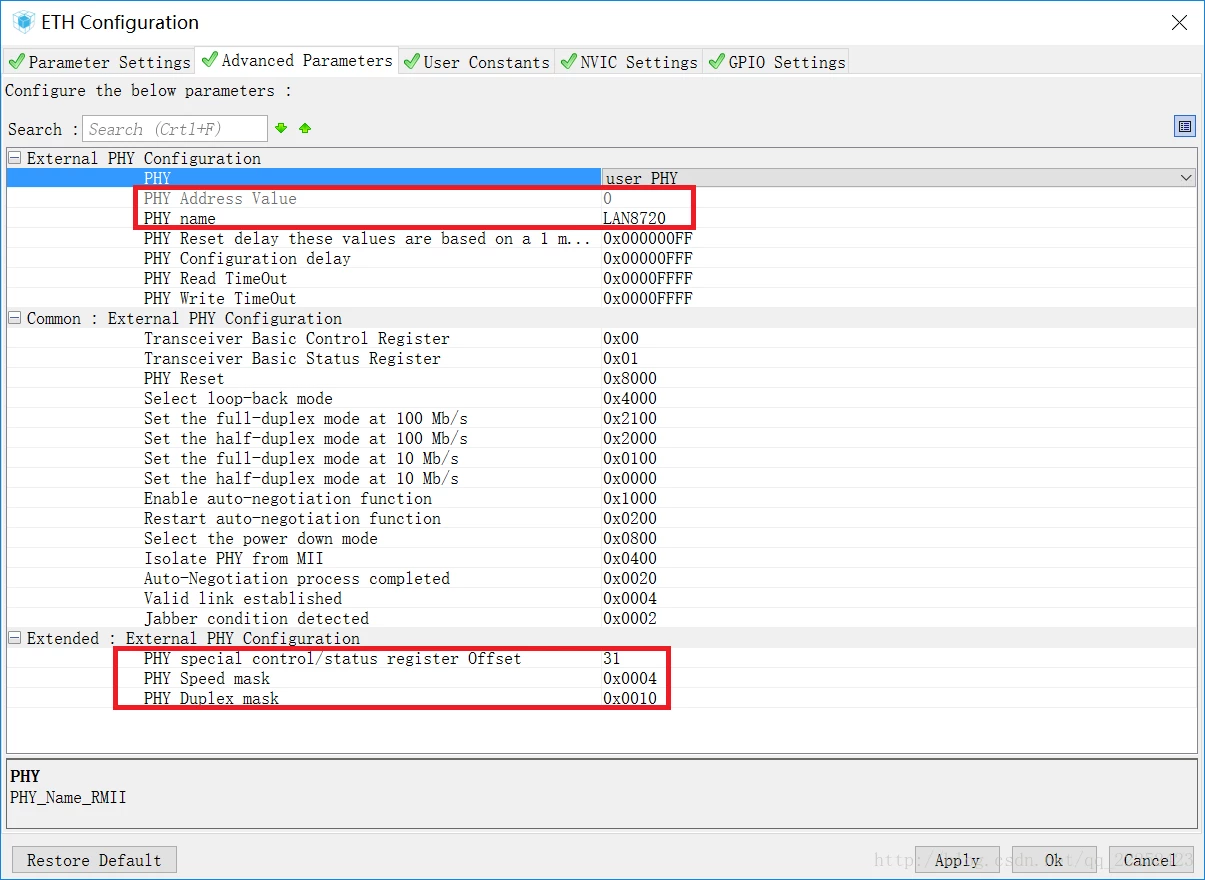Select PHY Reset delay value 0x000000FF
The width and height of the screenshot is (1205, 880).
click(648, 238)
